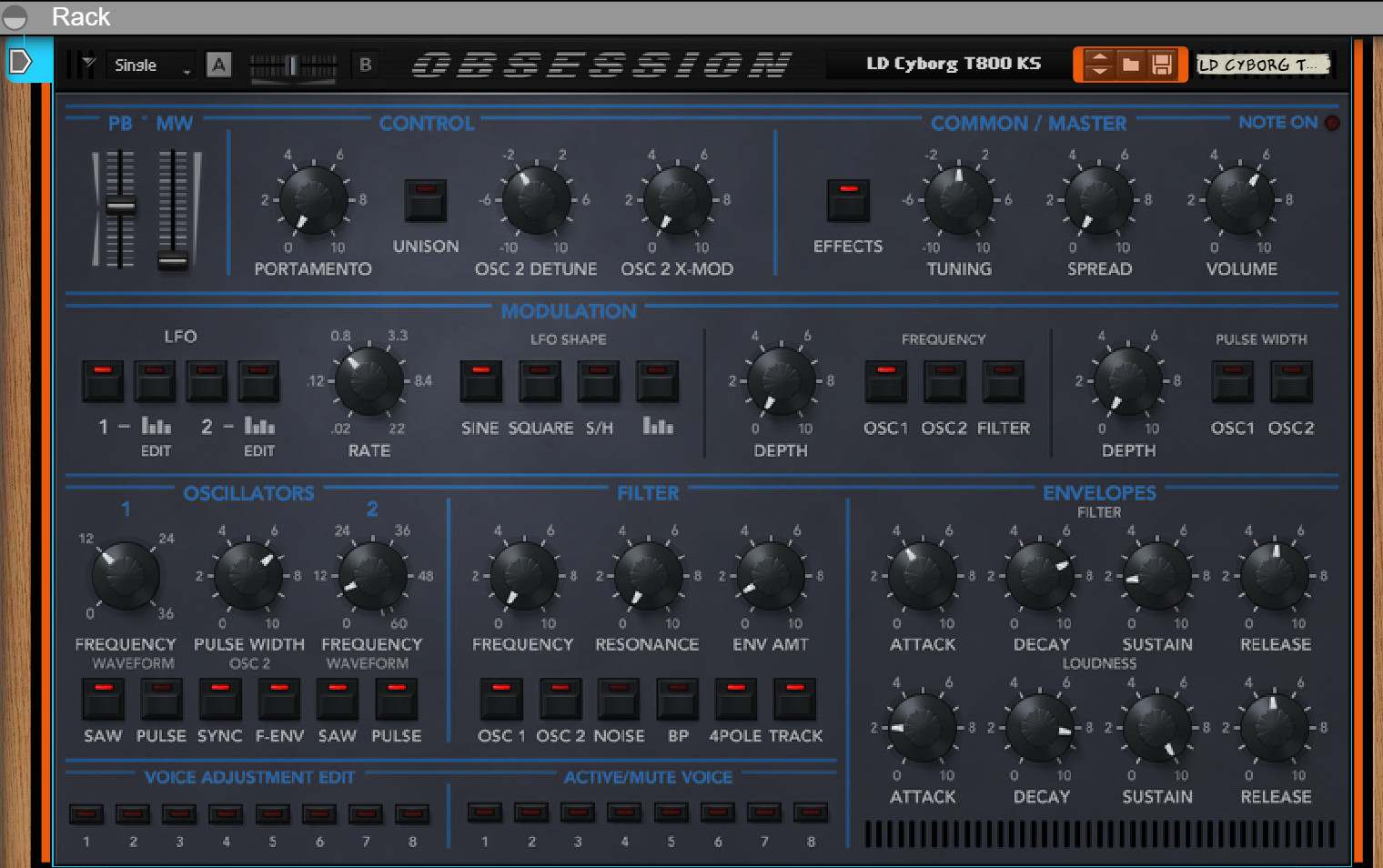Select the SQUARE LFO shape
Screen dimensions: 1383x868
(x=540, y=381)
